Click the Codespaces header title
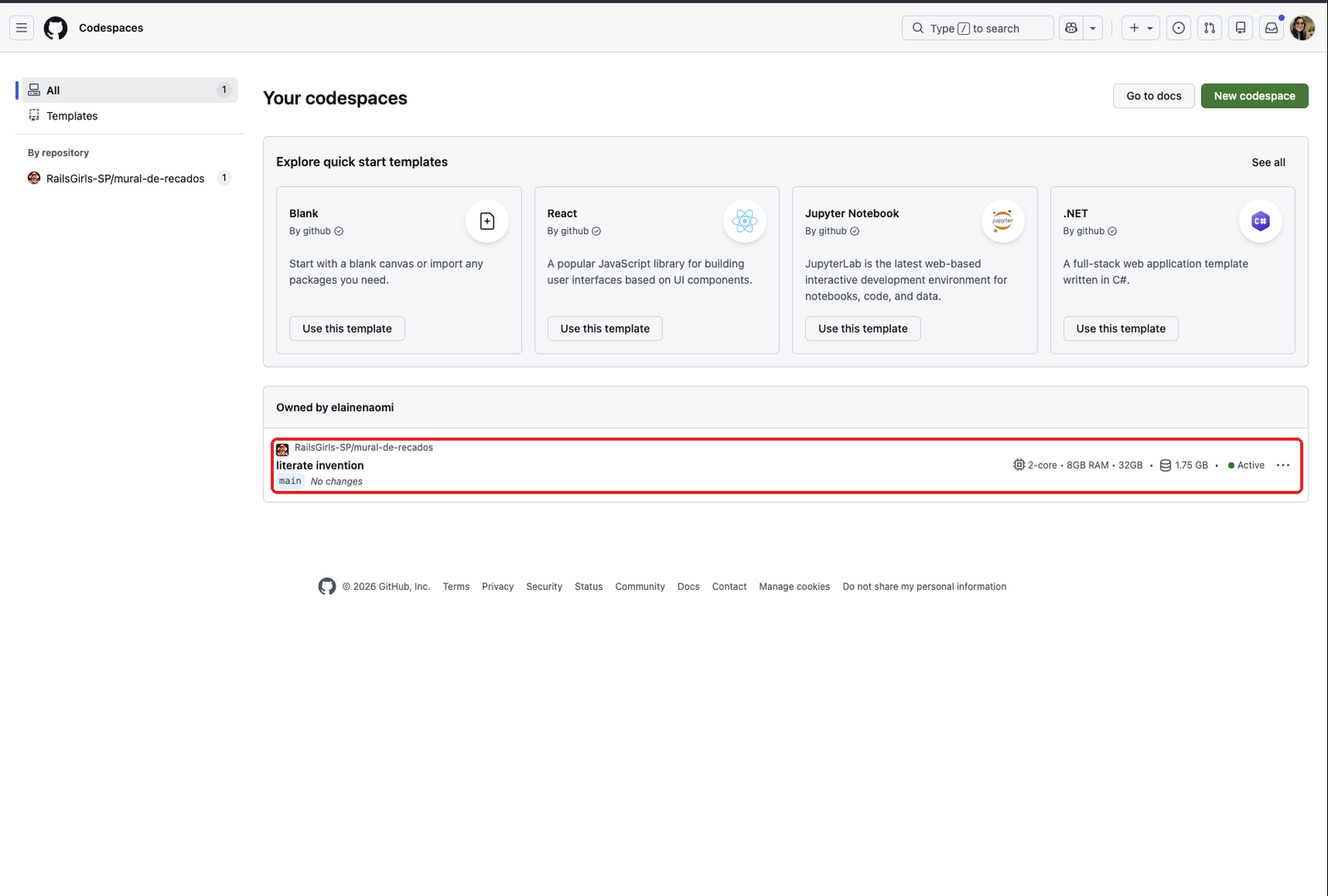The image size is (1328, 896). pos(111,28)
